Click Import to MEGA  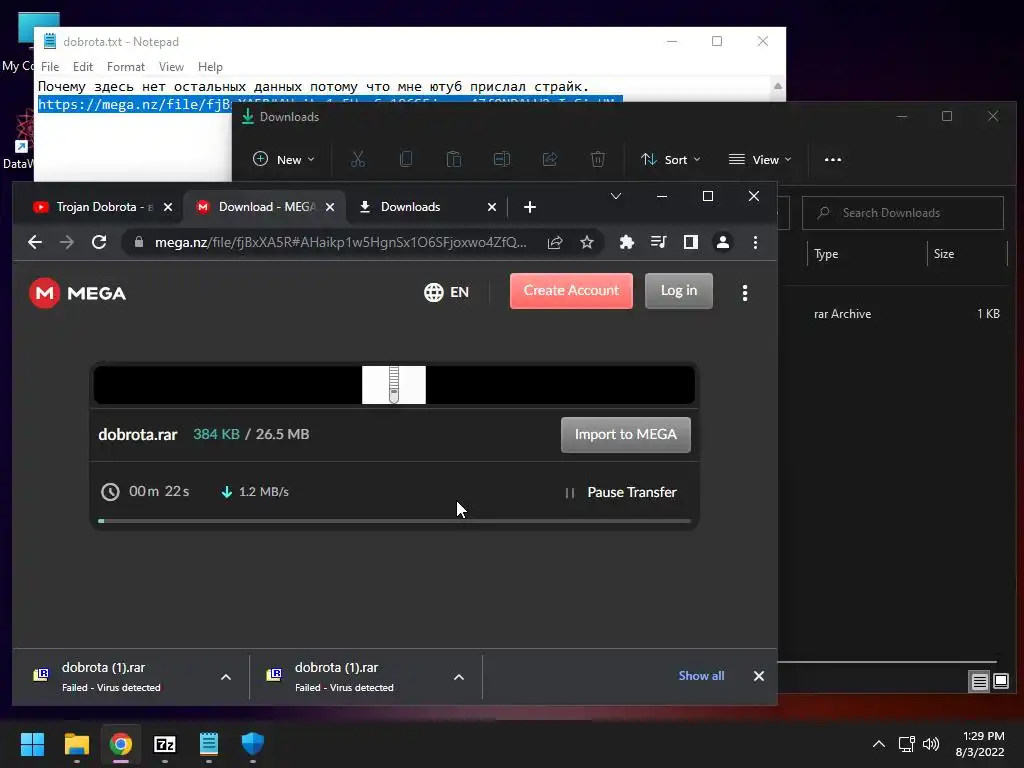[x=626, y=434]
